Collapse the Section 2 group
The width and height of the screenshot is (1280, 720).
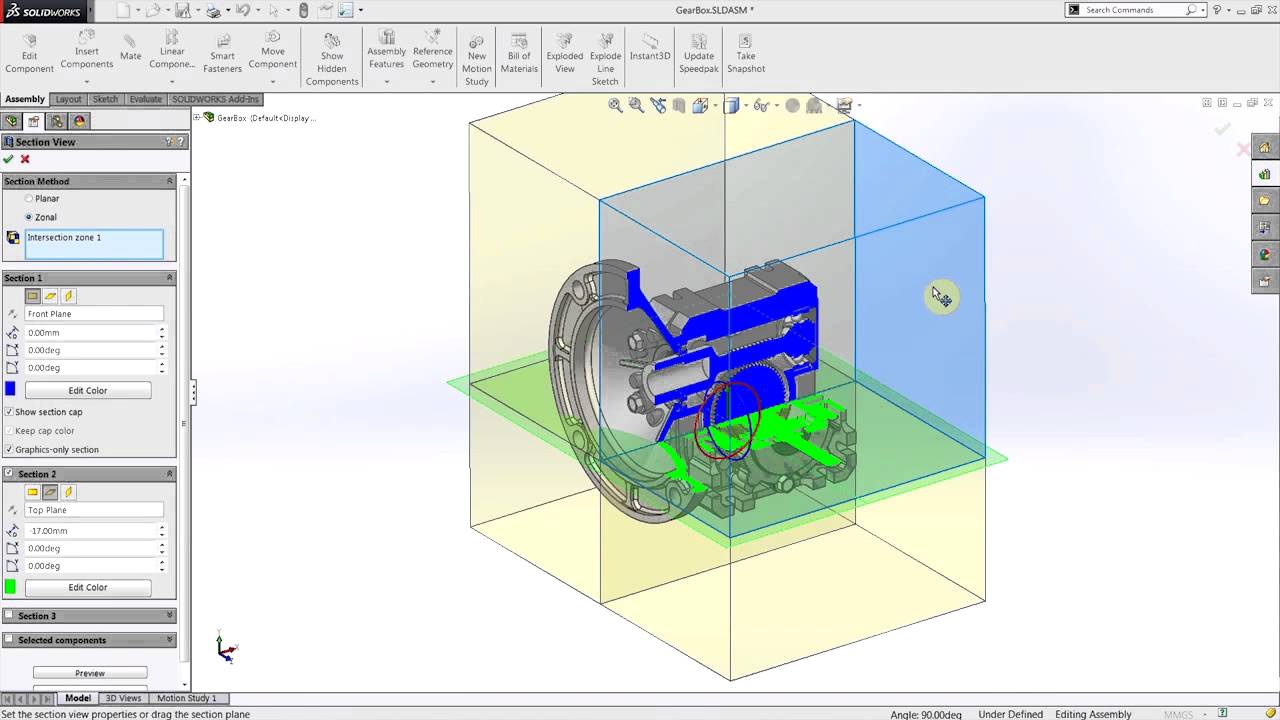[169, 474]
